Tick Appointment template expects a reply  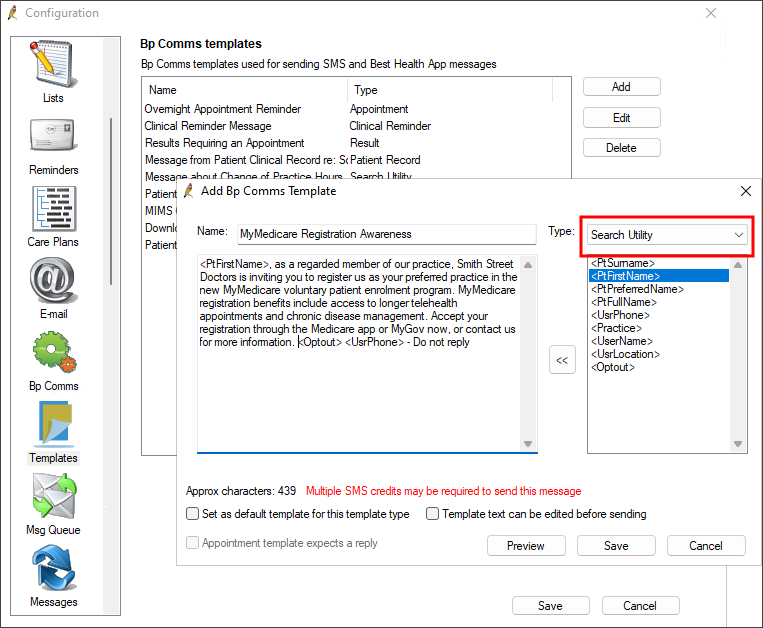pyautogui.click(x=193, y=542)
